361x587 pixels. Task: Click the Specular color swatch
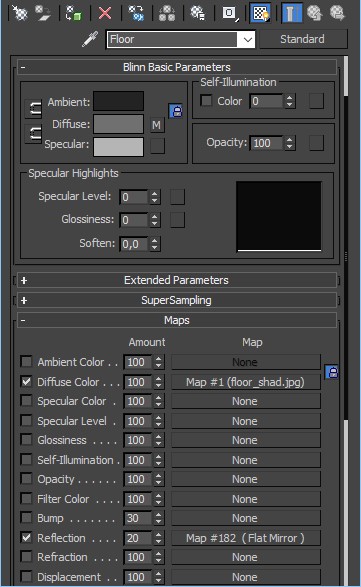[x=118, y=146]
